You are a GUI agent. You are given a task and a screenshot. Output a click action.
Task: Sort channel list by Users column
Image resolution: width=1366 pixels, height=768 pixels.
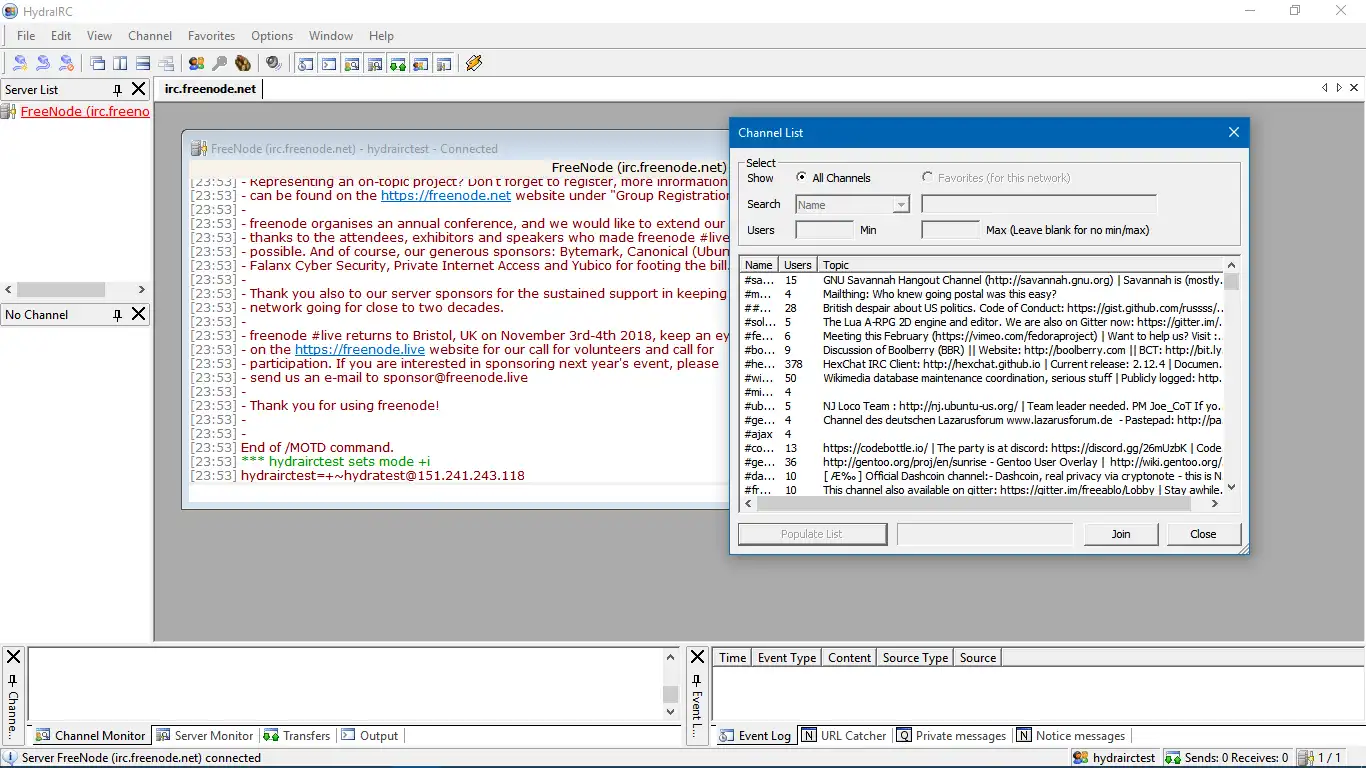point(798,265)
